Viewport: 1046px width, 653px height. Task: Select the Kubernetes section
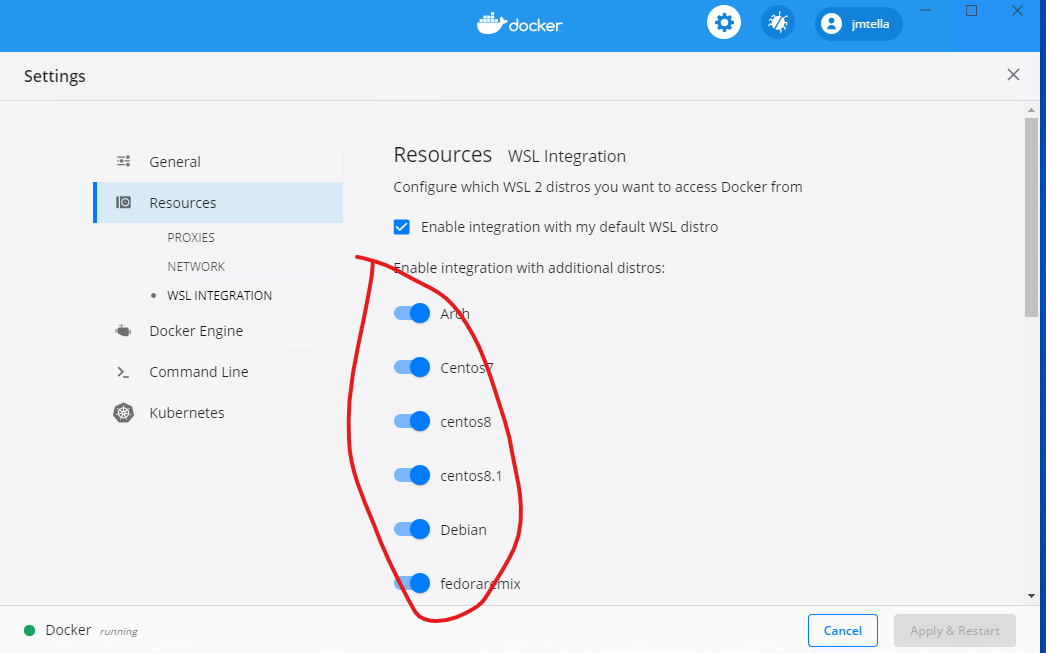click(187, 413)
